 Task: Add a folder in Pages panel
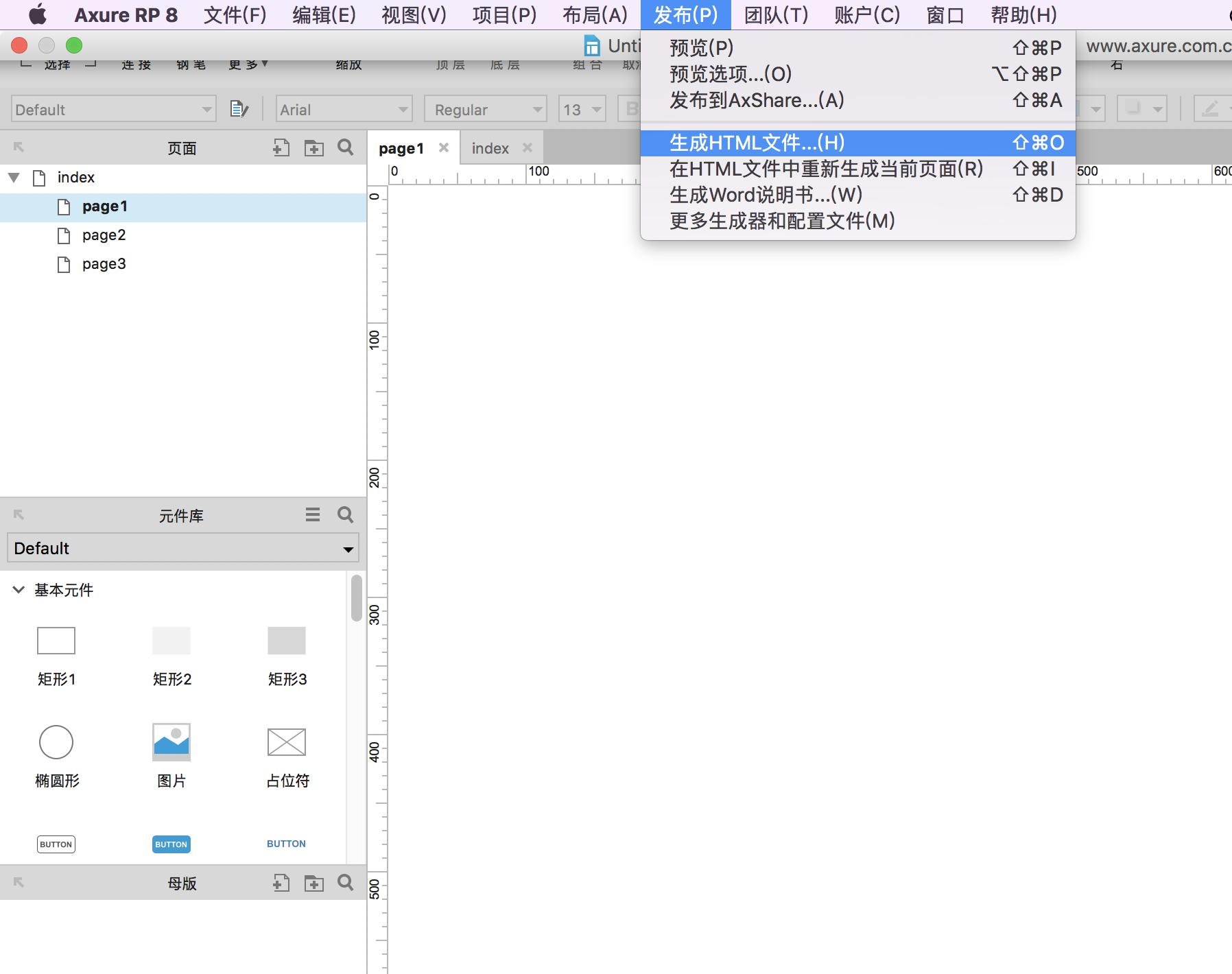point(314,147)
